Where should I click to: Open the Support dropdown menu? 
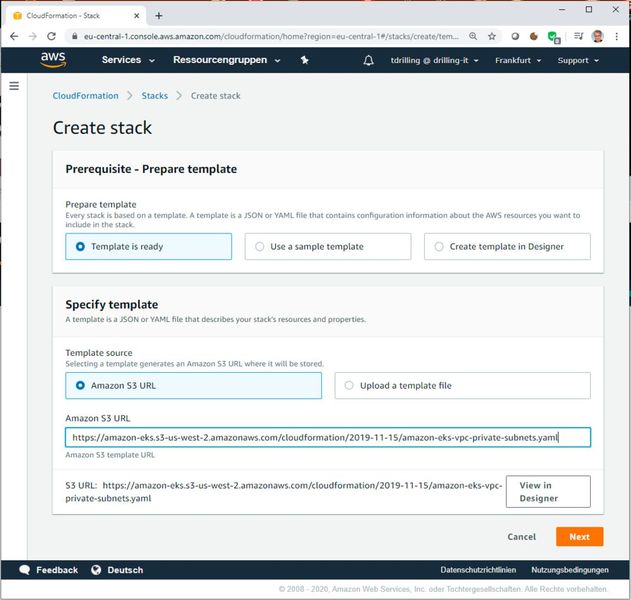[578, 60]
